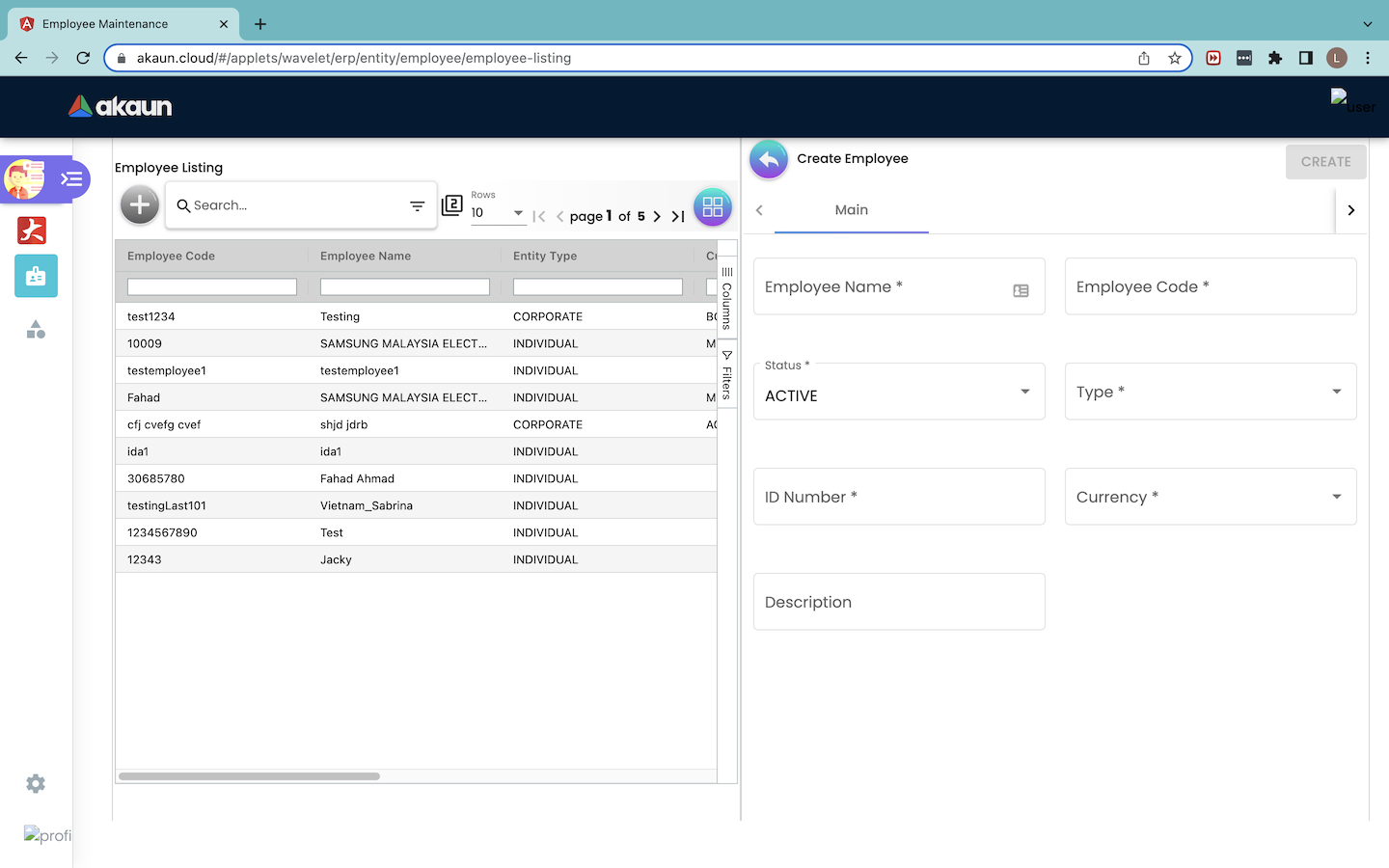Open the Columns side panel
The image size is (1389, 868).
(x=727, y=298)
